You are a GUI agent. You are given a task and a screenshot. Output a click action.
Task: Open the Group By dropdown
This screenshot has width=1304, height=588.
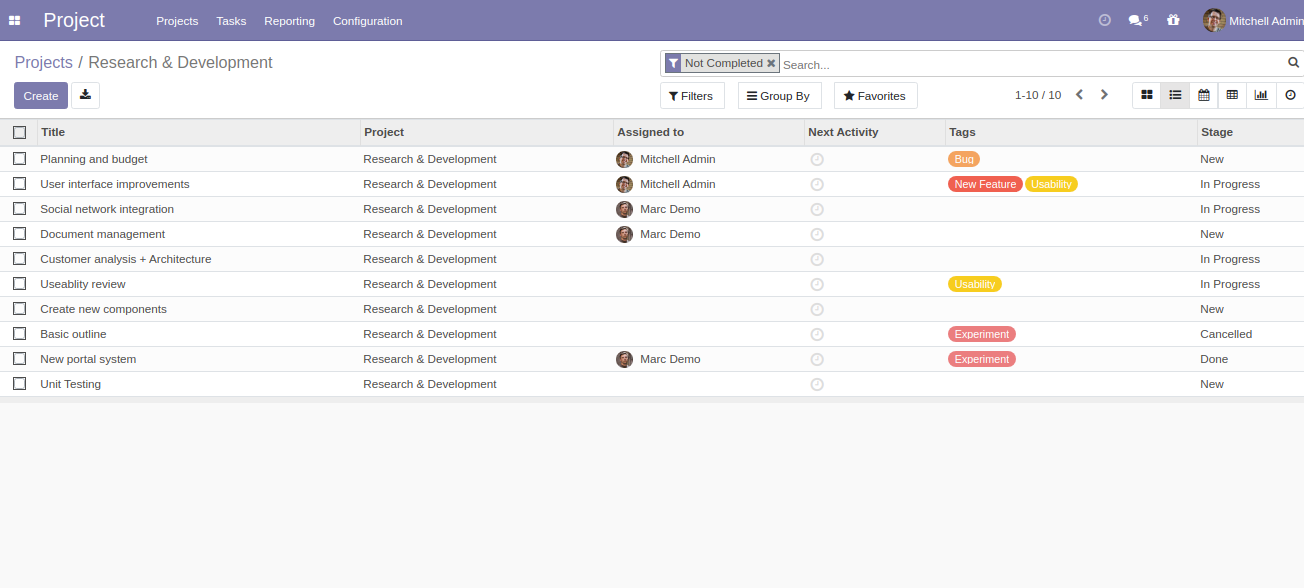coord(779,96)
